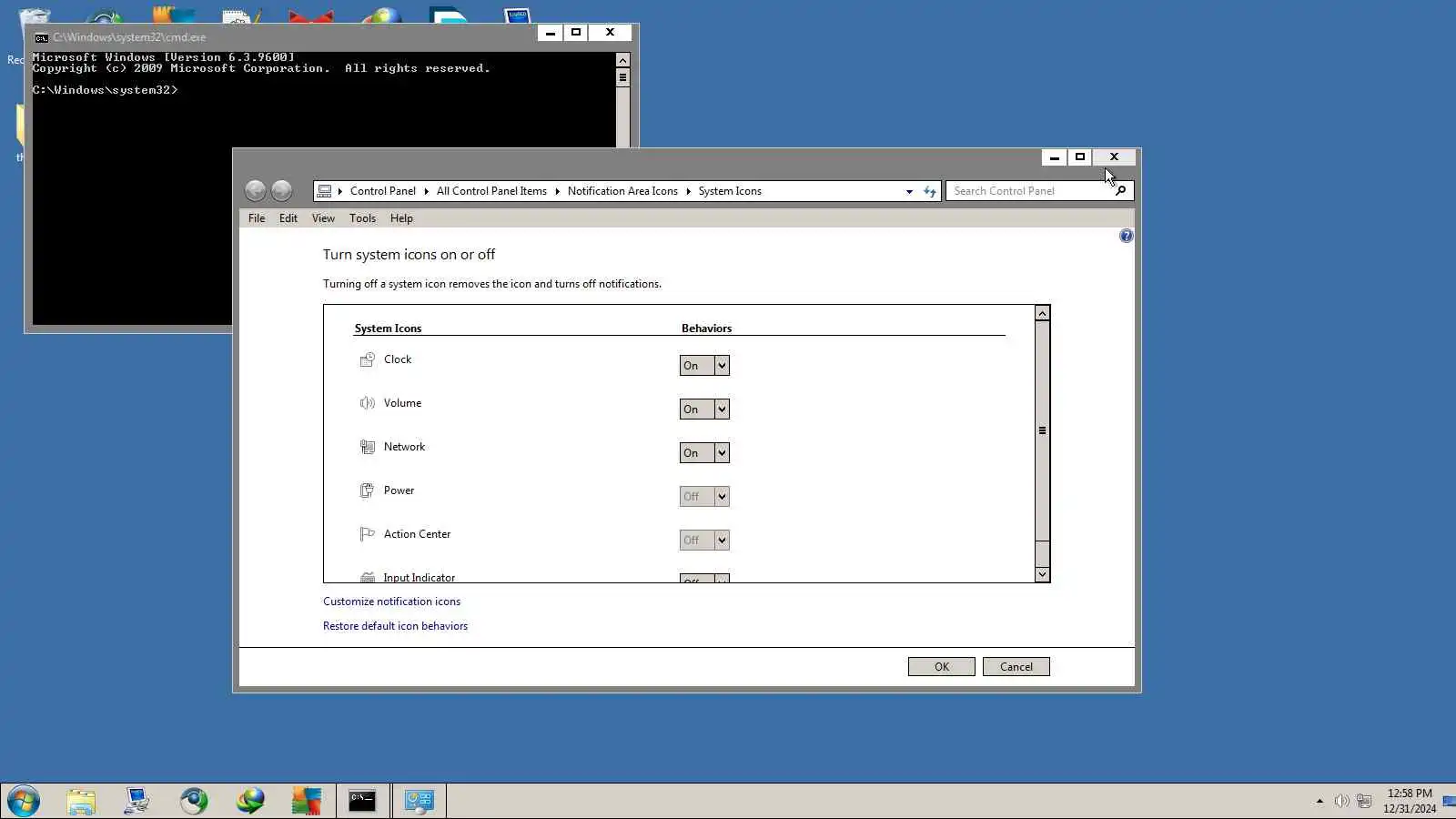Navigate to All Control Panel Items breadcrumb
This screenshot has width=1456, height=819.
[491, 191]
